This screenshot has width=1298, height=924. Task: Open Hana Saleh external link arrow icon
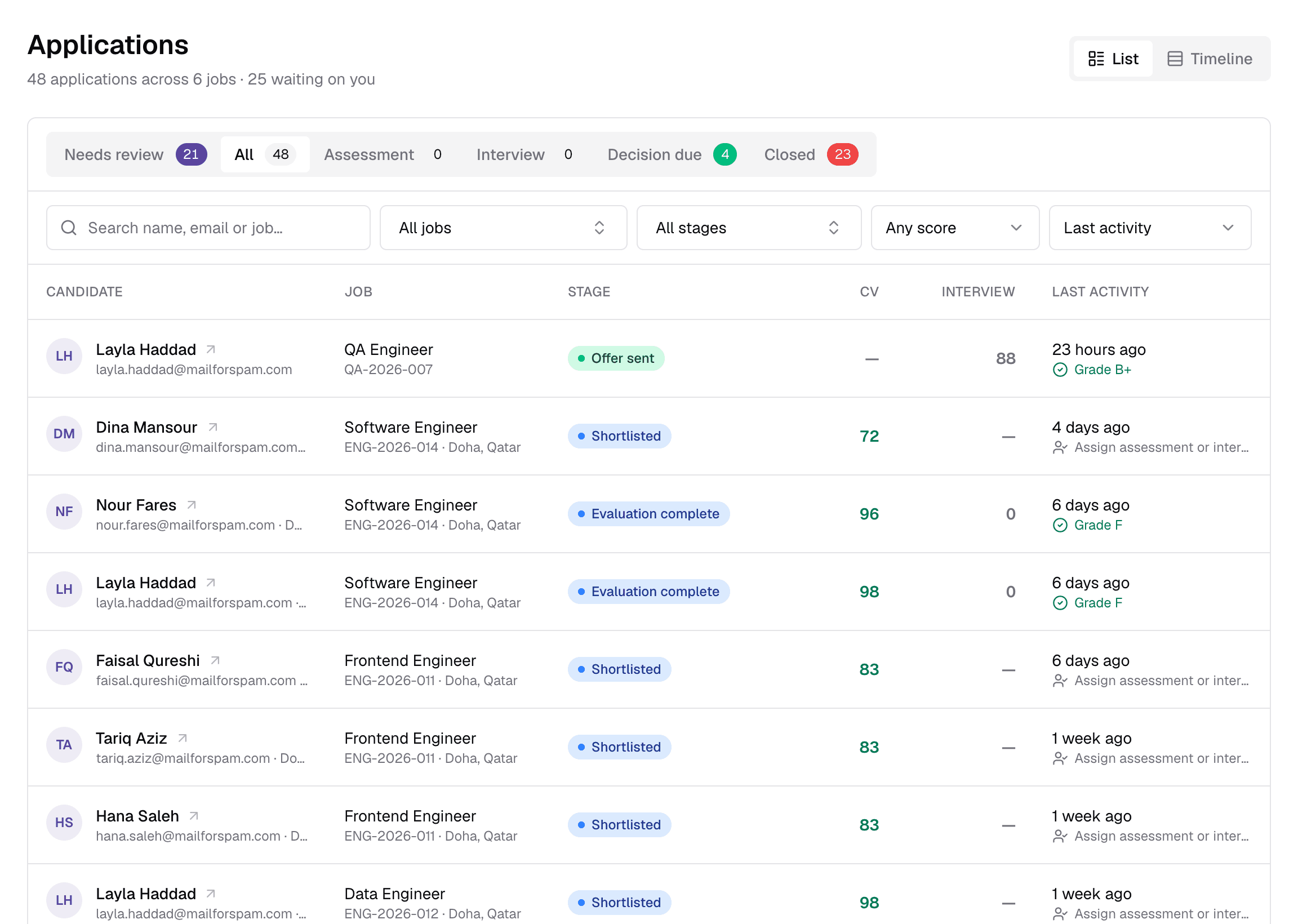pyautogui.click(x=194, y=816)
